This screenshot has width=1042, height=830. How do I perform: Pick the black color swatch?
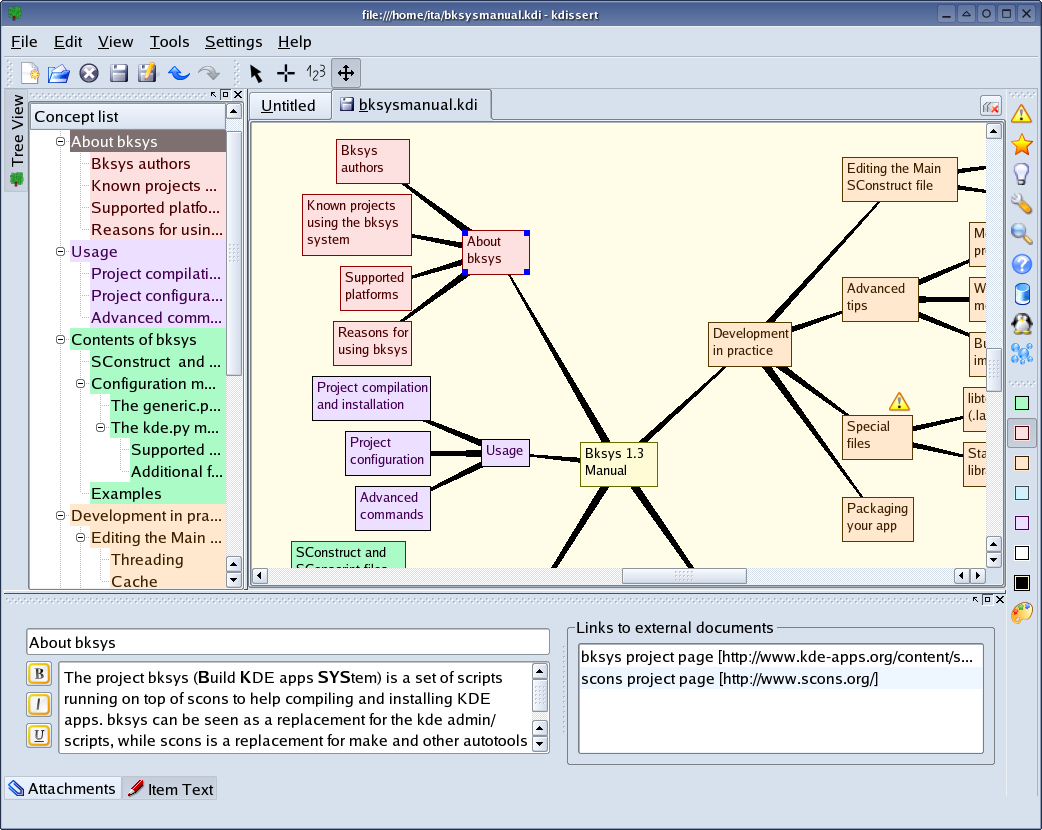[x=1022, y=583]
